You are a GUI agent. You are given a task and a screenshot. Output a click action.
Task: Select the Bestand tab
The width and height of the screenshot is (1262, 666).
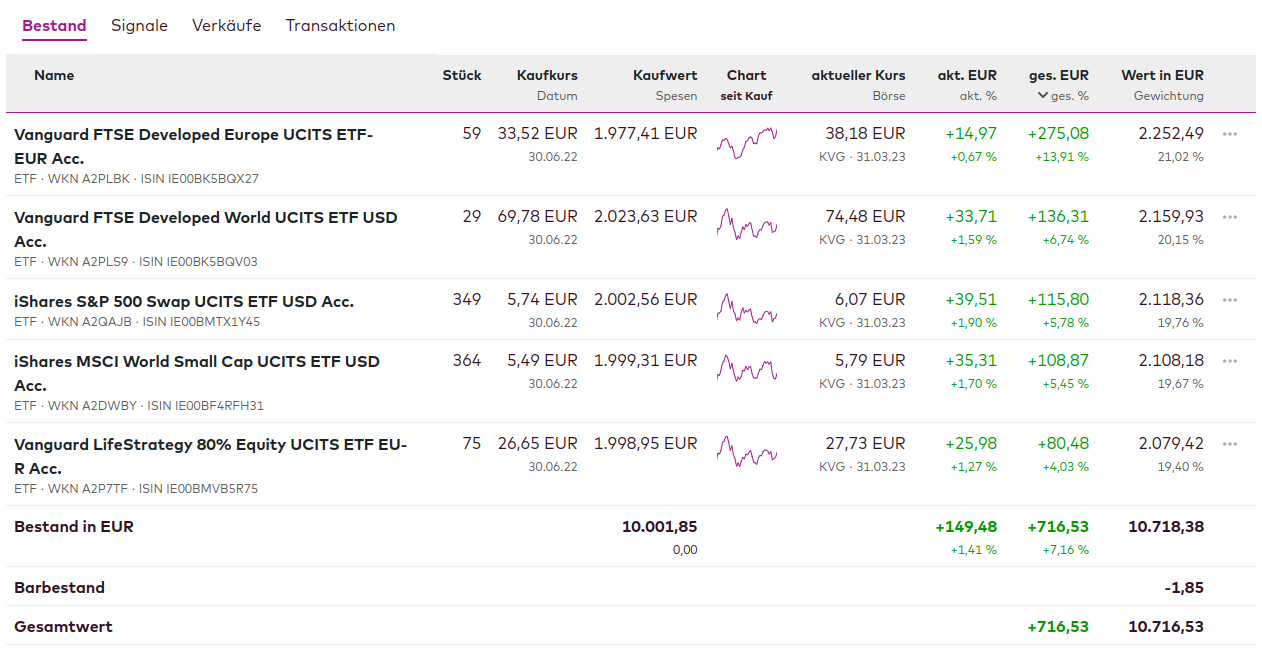click(54, 26)
